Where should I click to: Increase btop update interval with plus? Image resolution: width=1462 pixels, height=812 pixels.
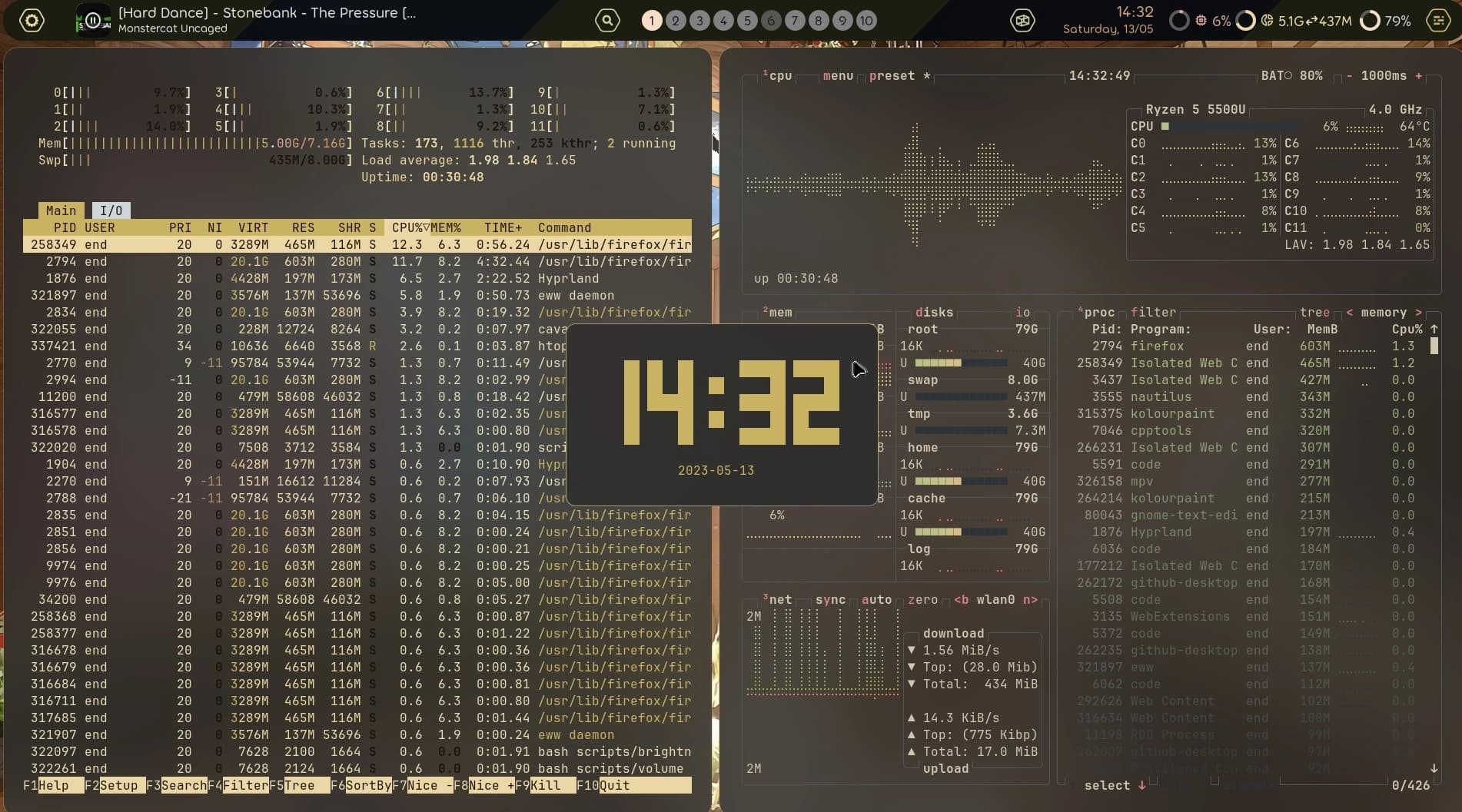click(1419, 75)
